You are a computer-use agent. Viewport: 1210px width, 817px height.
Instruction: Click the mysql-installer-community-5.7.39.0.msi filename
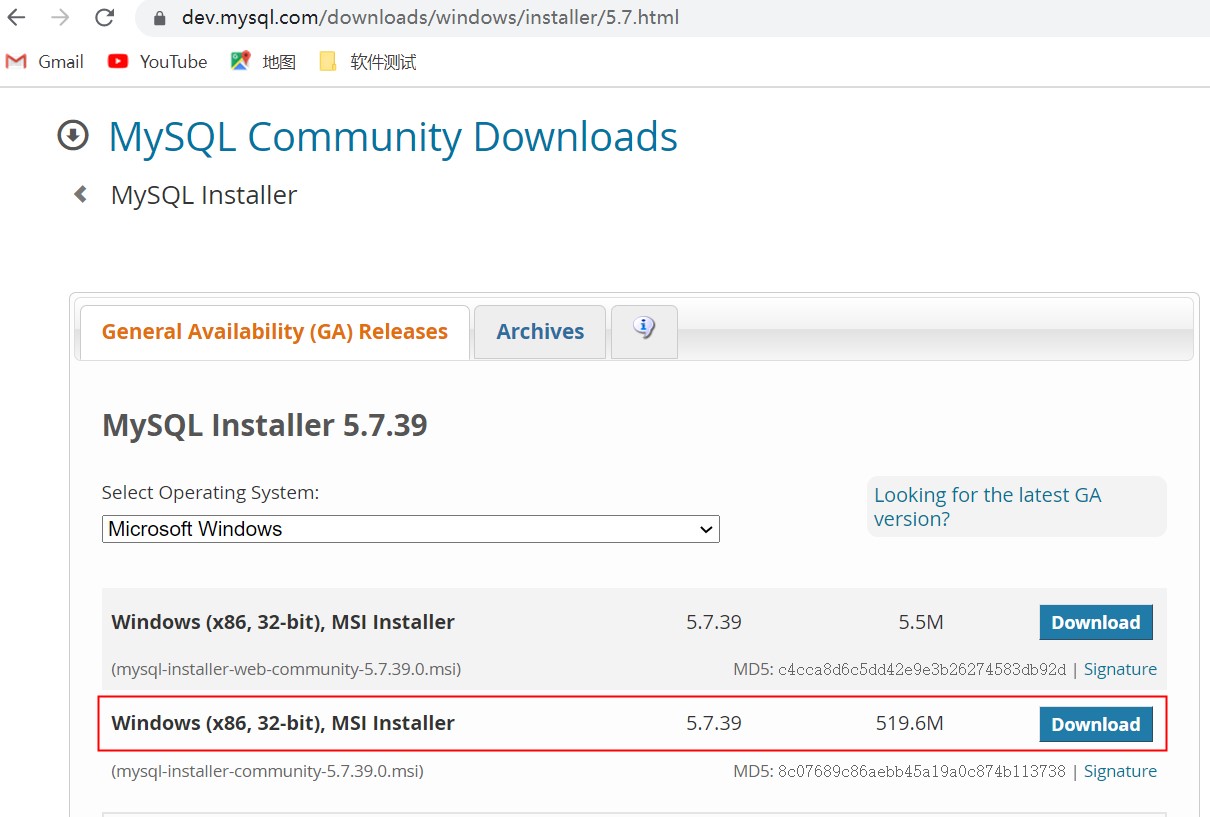click(x=268, y=771)
